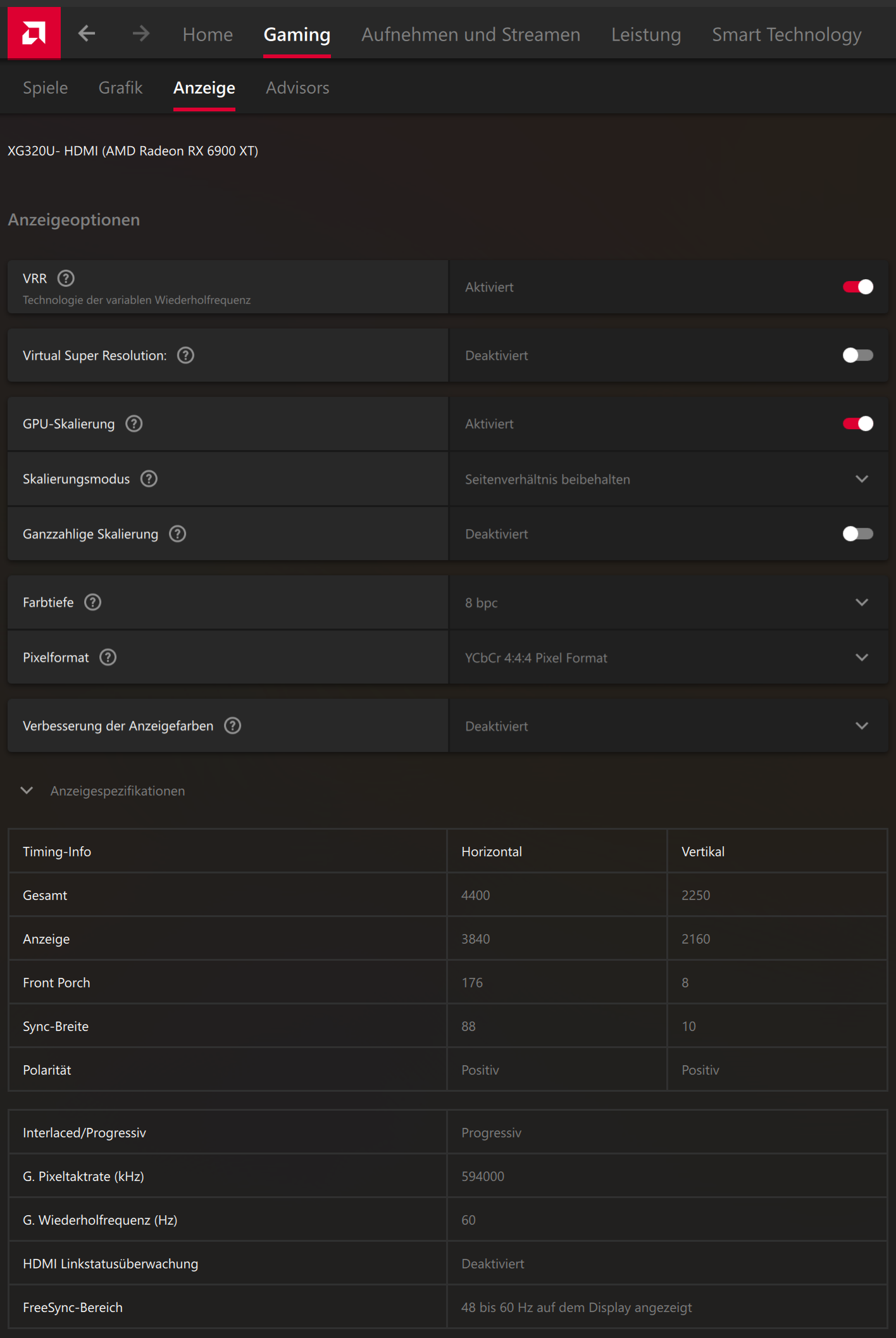
Task: Enable Virtual Super Resolution switch
Action: tap(857, 356)
